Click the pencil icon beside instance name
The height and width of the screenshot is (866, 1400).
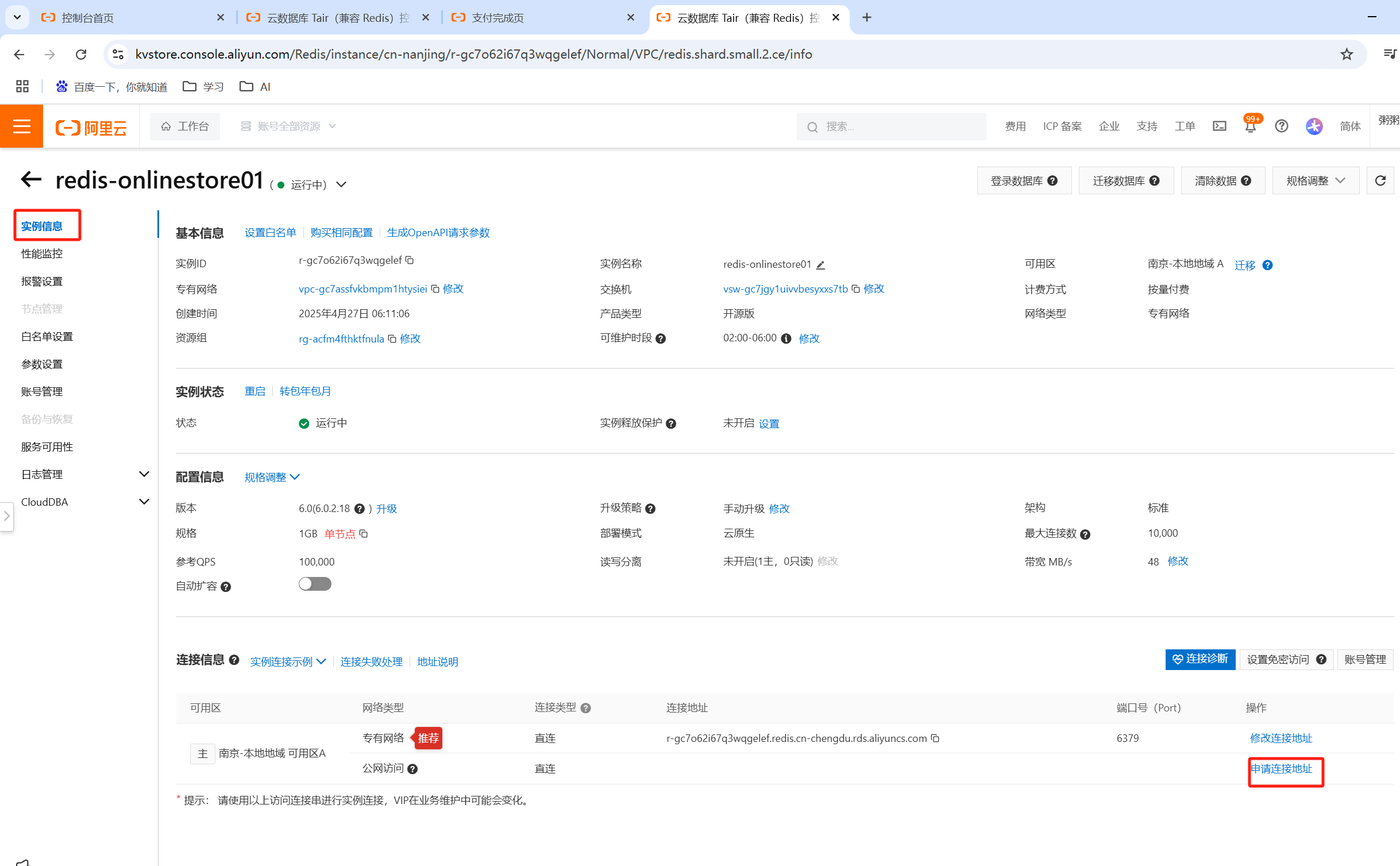pyautogui.click(x=820, y=265)
